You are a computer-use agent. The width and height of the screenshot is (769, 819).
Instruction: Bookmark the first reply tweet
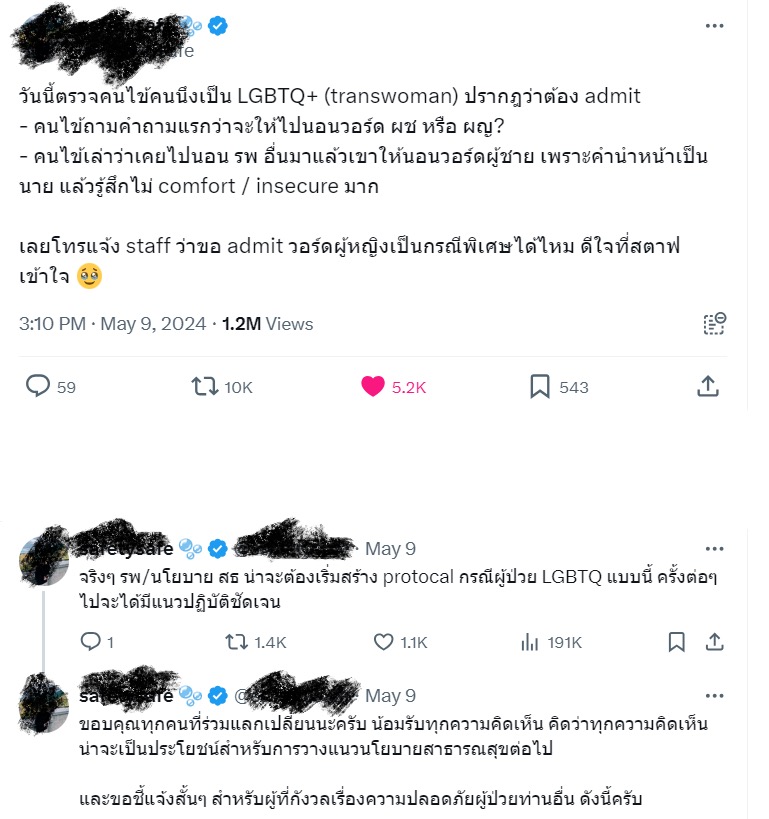[677, 642]
